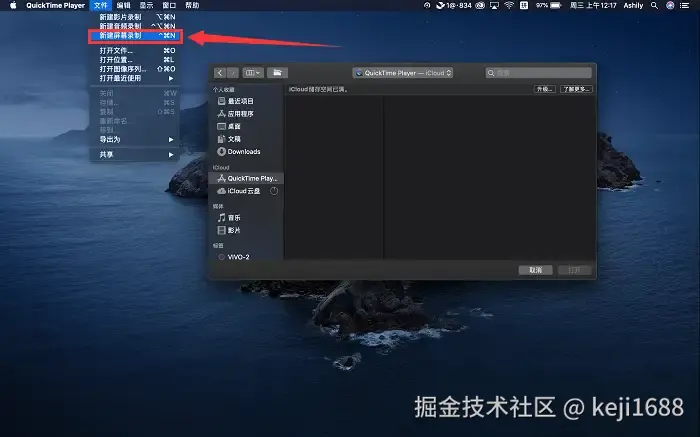
Task: Click the leftmost circular status menu bar icon
Action: [x=427, y=5]
